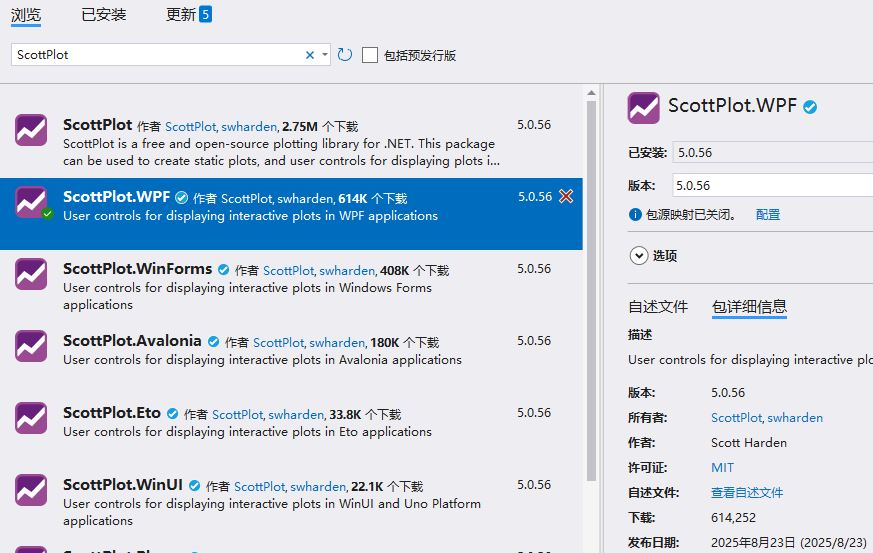Viewport: 873px width, 553px height.
Task: Click the package source mapping info icon
Action: click(x=635, y=214)
